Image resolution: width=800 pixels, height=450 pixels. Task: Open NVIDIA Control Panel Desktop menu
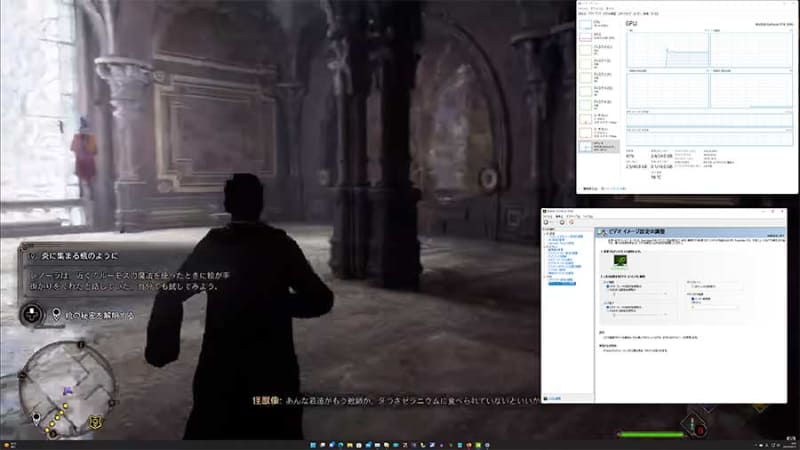coord(573,216)
